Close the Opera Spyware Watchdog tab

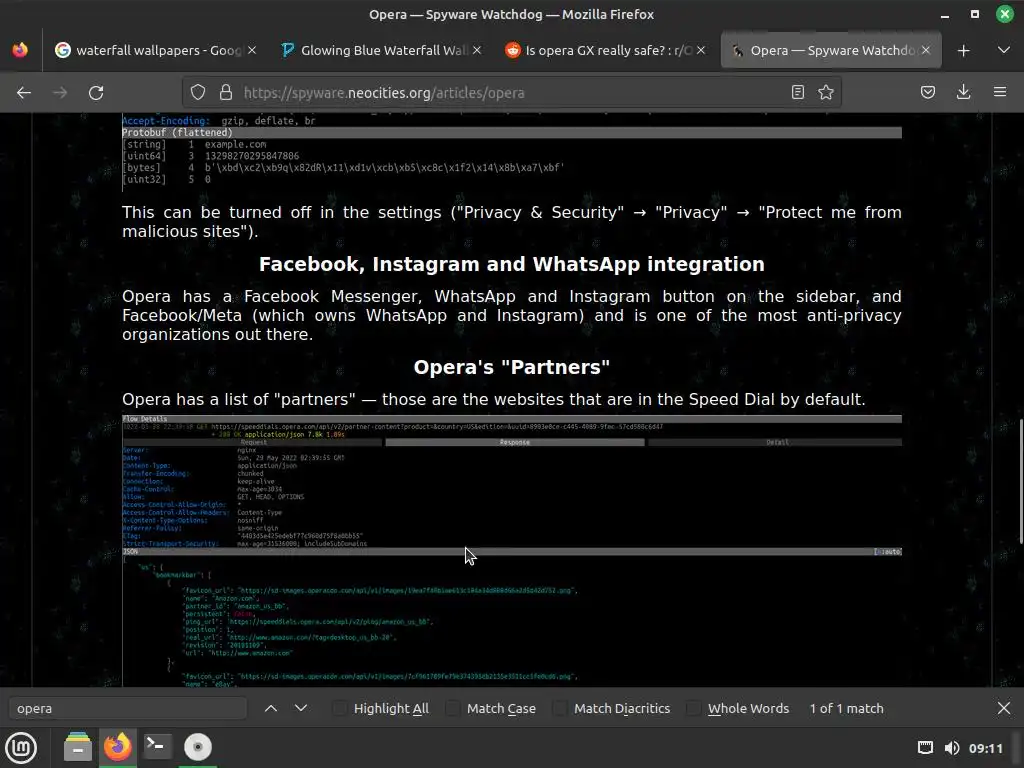point(925,50)
